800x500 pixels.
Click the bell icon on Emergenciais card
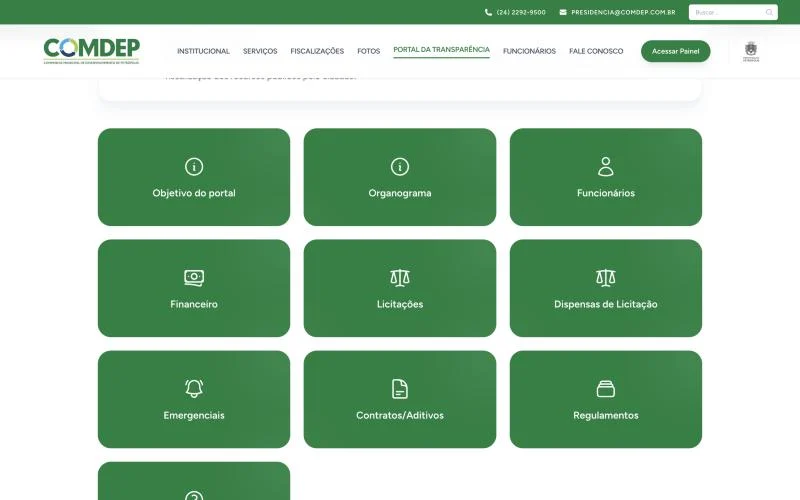pos(194,389)
